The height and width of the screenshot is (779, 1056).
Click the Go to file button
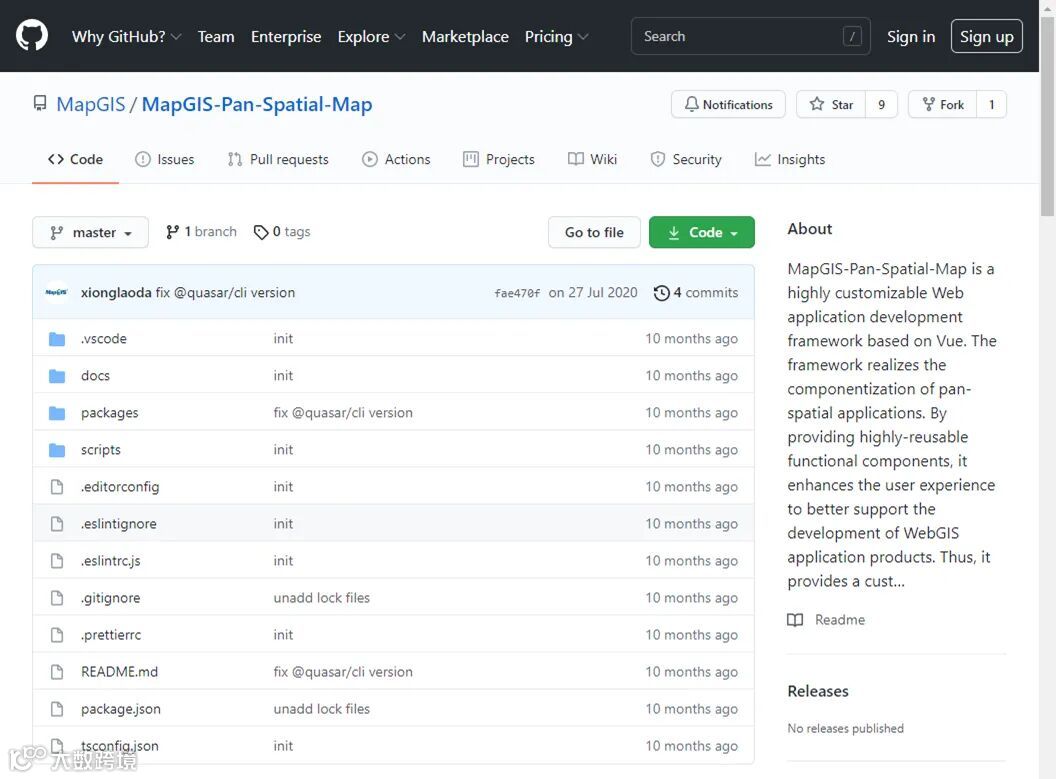tap(594, 232)
